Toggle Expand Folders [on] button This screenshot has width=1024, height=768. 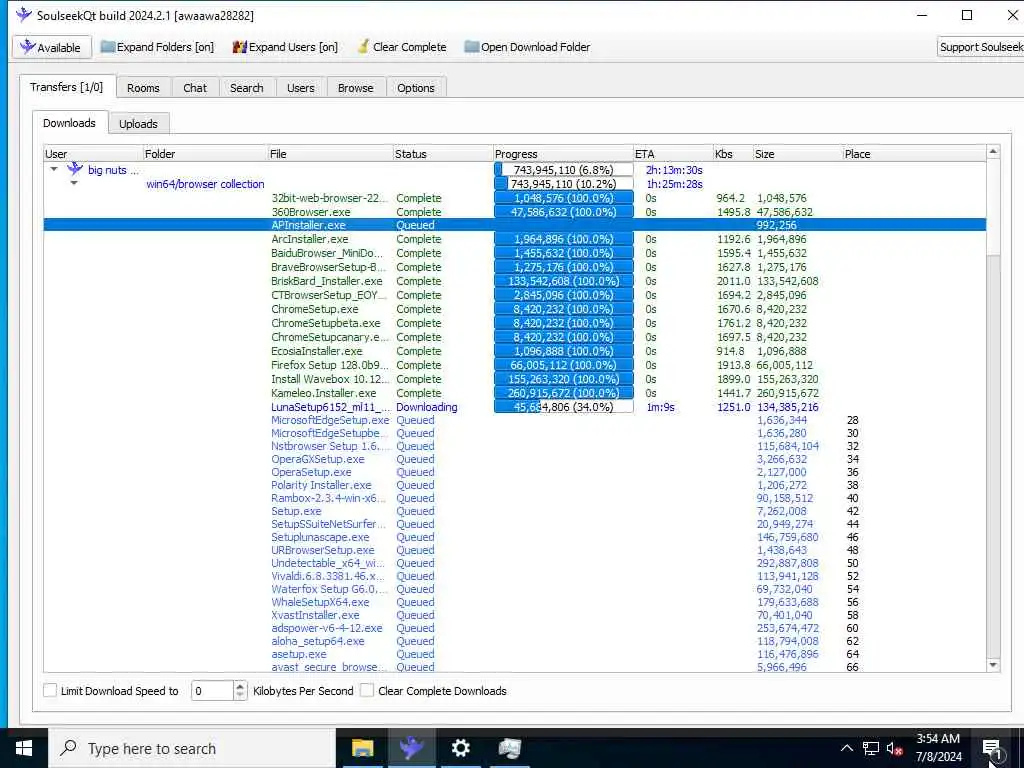point(157,47)
